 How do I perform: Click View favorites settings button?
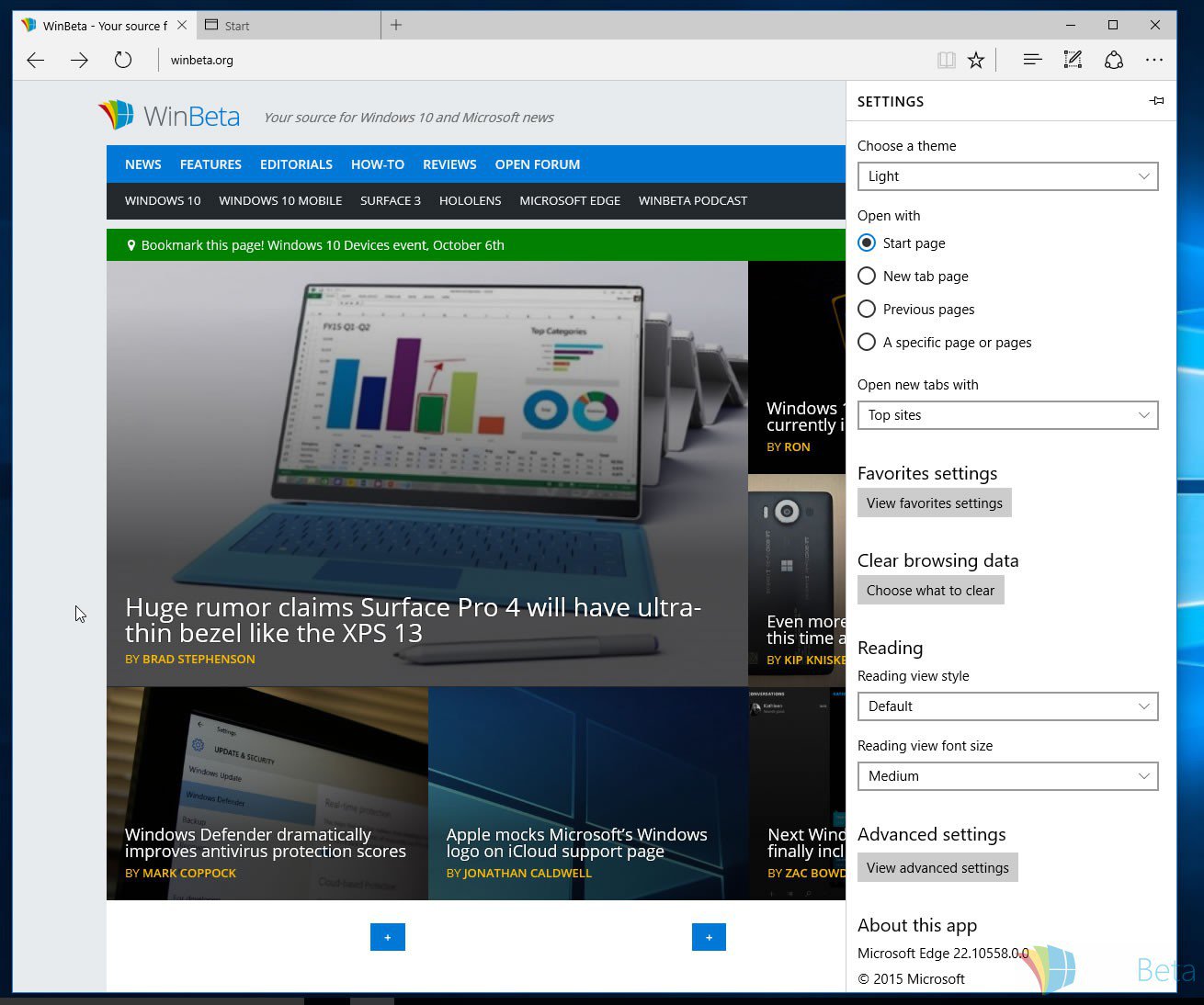click(x=935, y=503)
